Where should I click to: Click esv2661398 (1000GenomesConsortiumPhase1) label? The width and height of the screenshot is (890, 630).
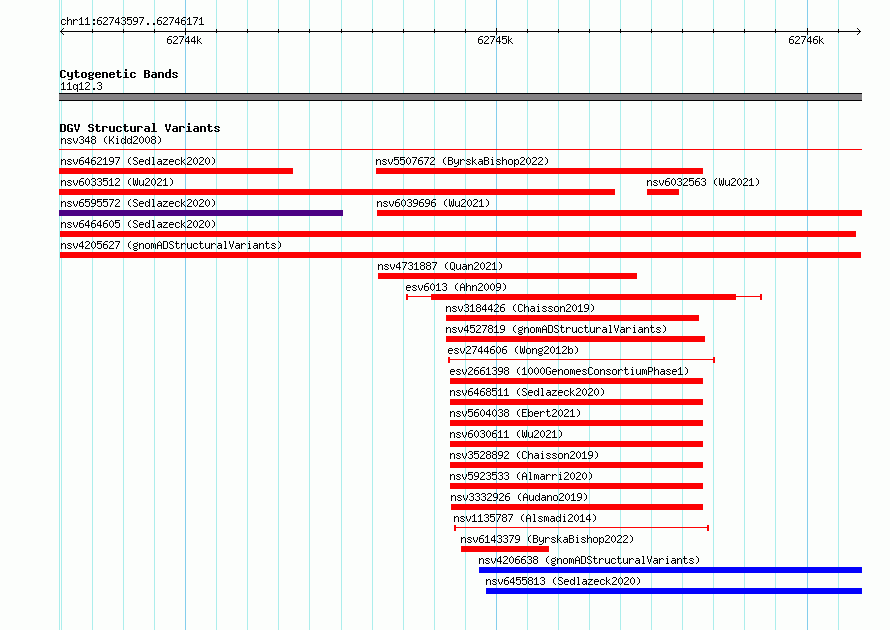(569, 371)
